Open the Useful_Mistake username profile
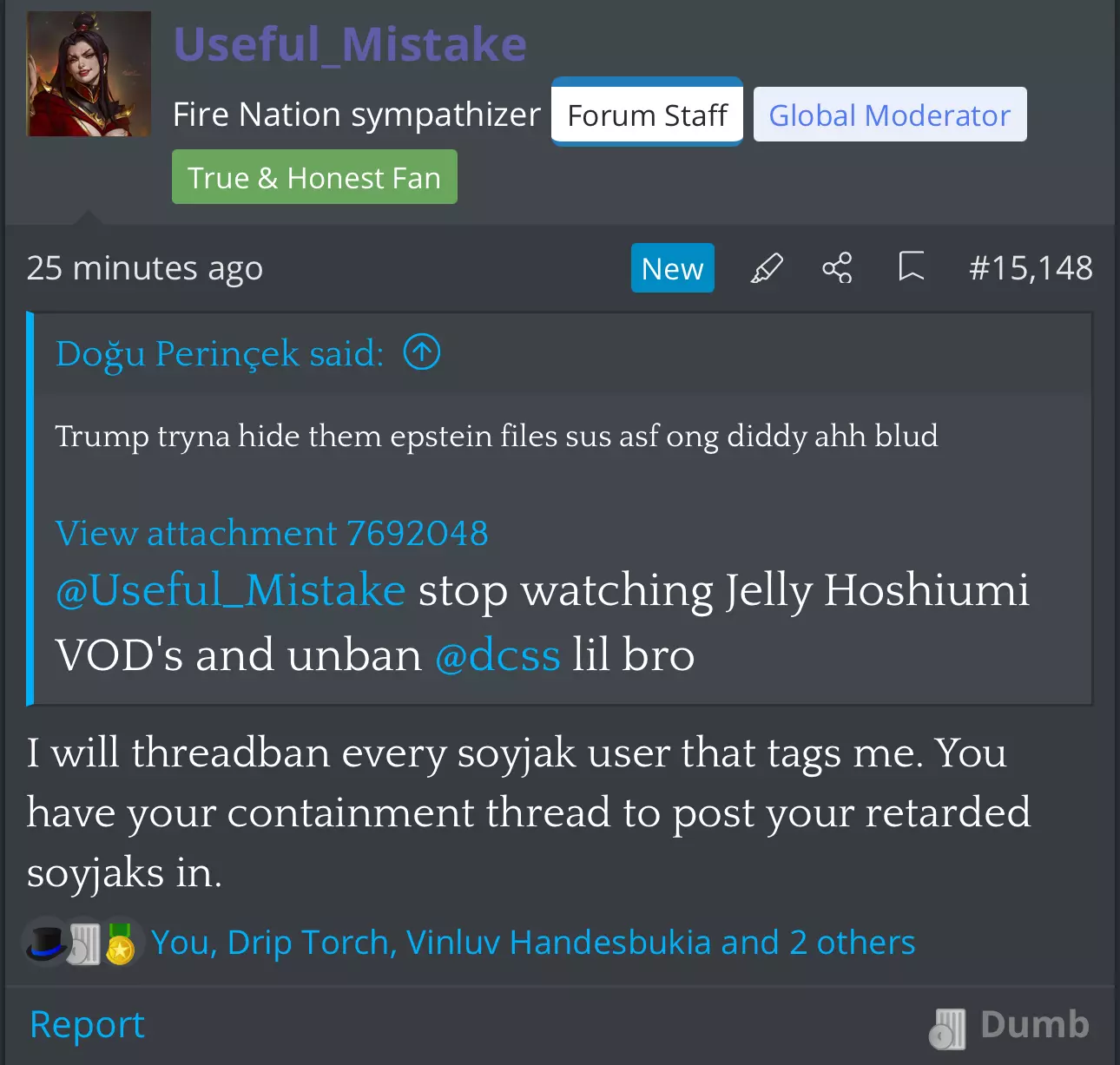The width and height of the screenshot is (1120, 1065). (350, 44)
